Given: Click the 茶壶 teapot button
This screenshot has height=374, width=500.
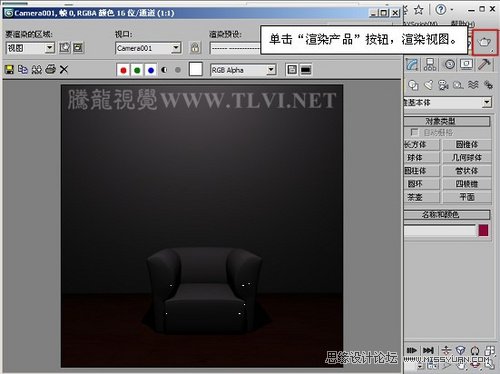Looking at the screenshot, I should [422, 197].
